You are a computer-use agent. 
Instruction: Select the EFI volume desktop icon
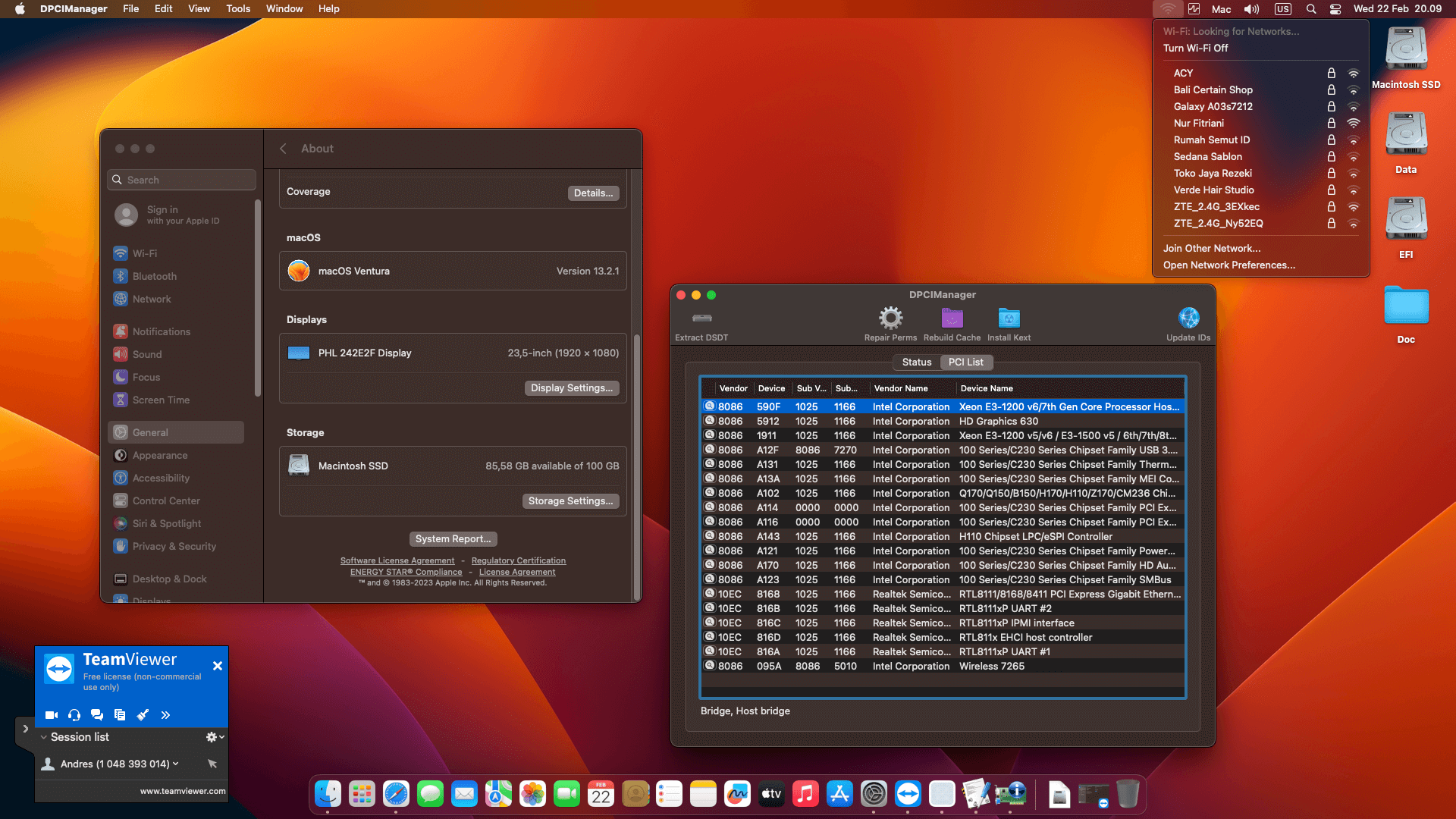point(1406,220)
